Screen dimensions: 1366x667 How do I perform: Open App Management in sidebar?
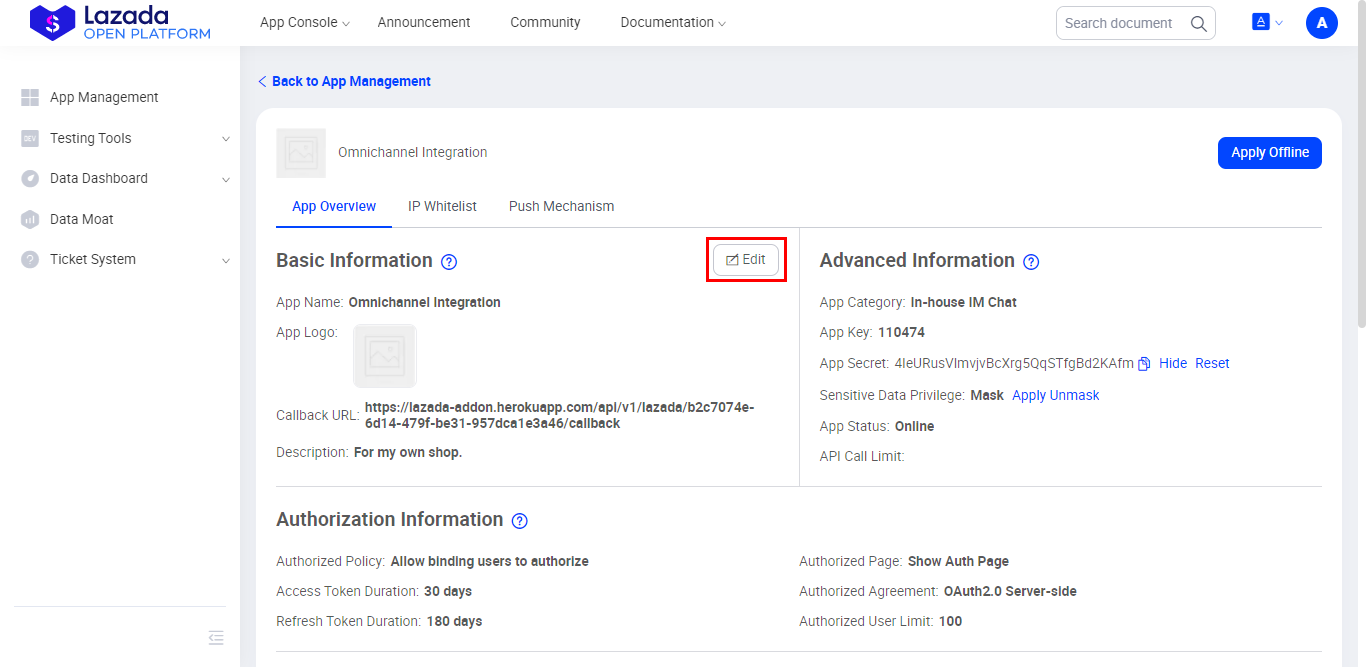point(104,97)
